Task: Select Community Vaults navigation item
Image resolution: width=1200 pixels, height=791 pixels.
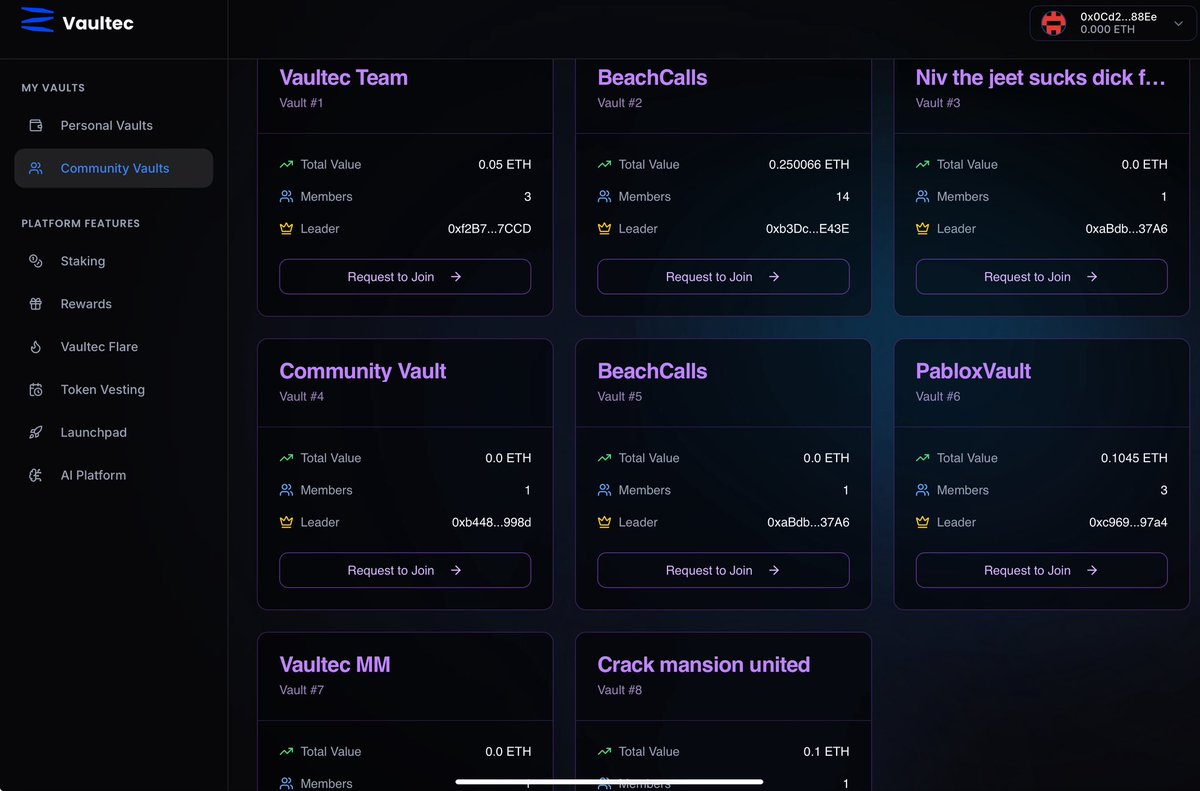Action: click(x=113, y=168)
